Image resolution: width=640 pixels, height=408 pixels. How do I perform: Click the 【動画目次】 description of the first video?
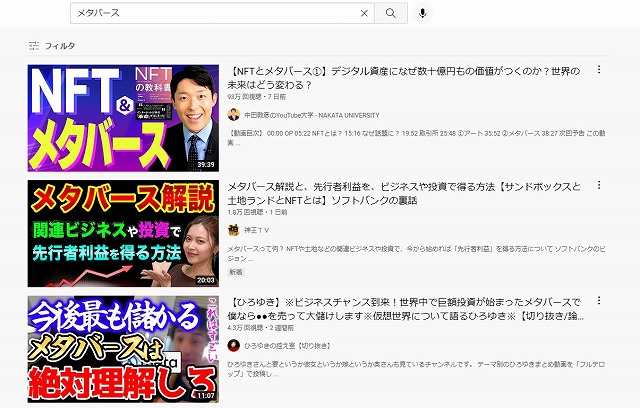coord(416,138)
